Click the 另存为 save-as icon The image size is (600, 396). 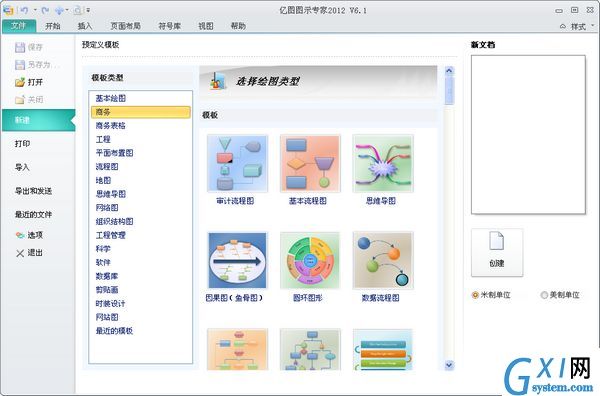click(20, 65)
